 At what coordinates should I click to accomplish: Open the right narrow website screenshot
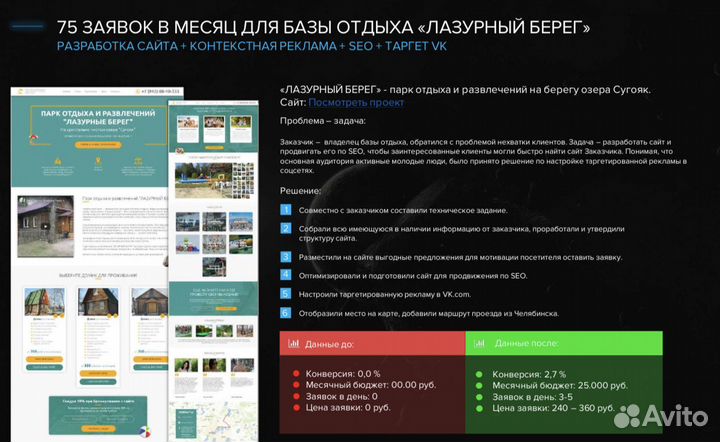tap(214, 271)
